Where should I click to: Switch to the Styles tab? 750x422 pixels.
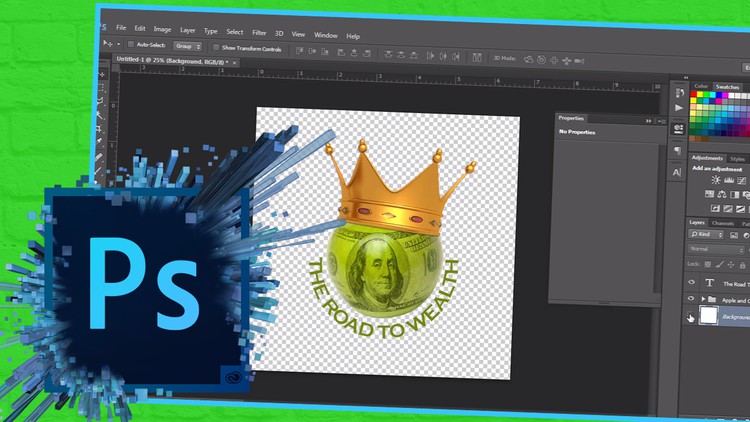click(x=737, y=159)
